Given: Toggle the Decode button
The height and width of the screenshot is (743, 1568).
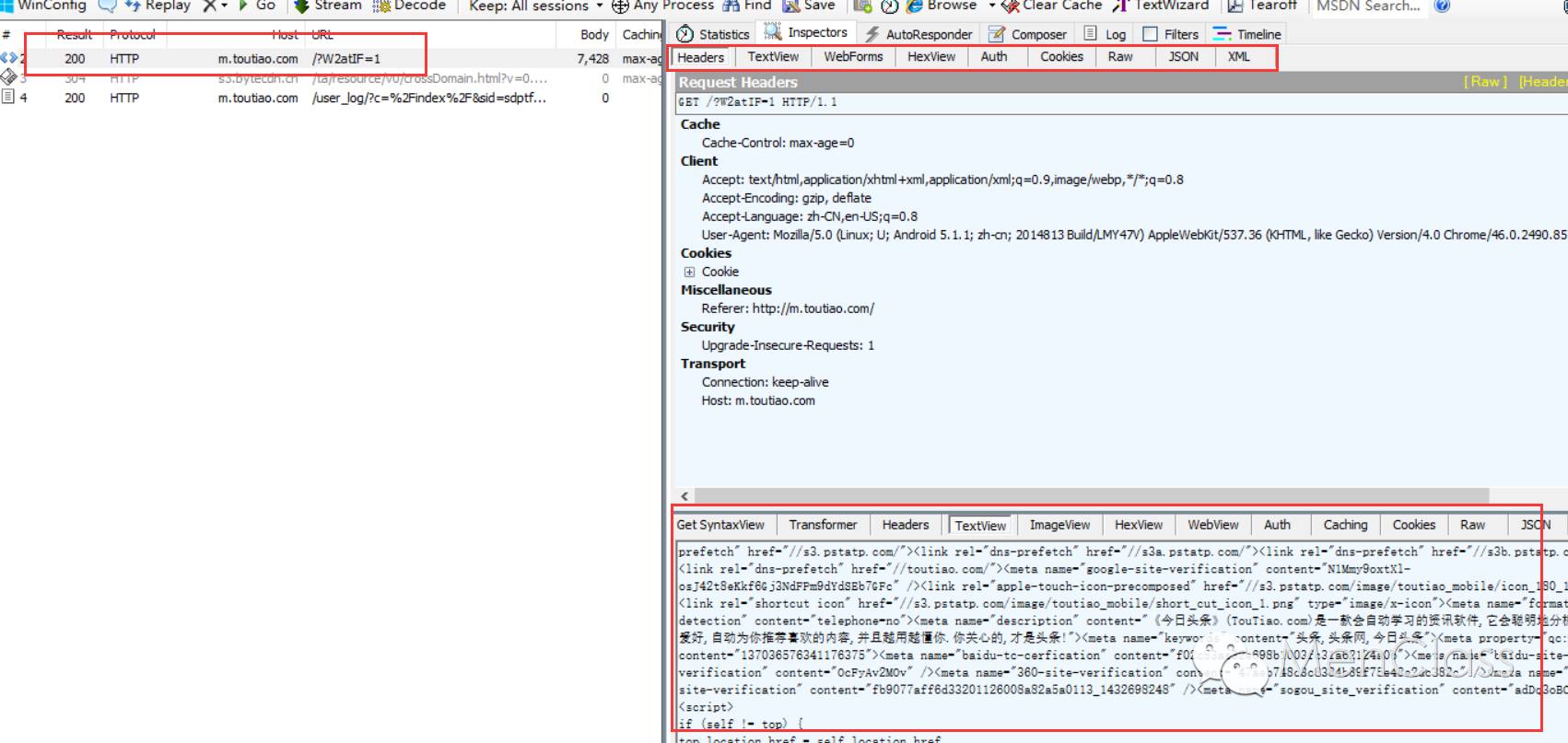Looking at the screenshot, I should tap(409, 6).
